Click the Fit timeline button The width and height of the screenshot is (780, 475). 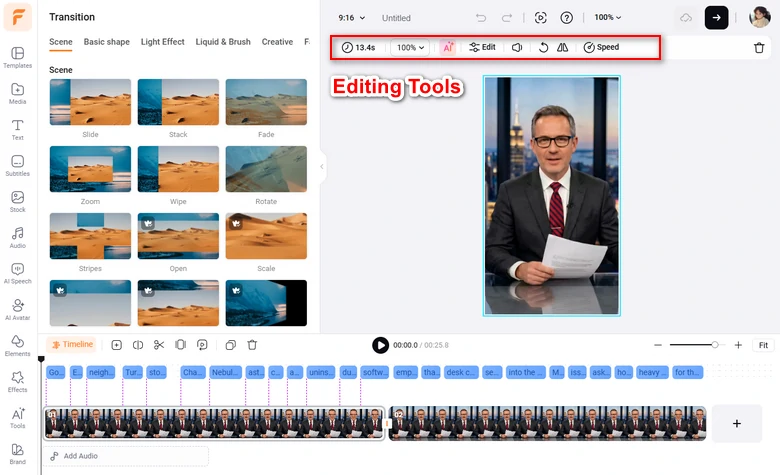763,345
